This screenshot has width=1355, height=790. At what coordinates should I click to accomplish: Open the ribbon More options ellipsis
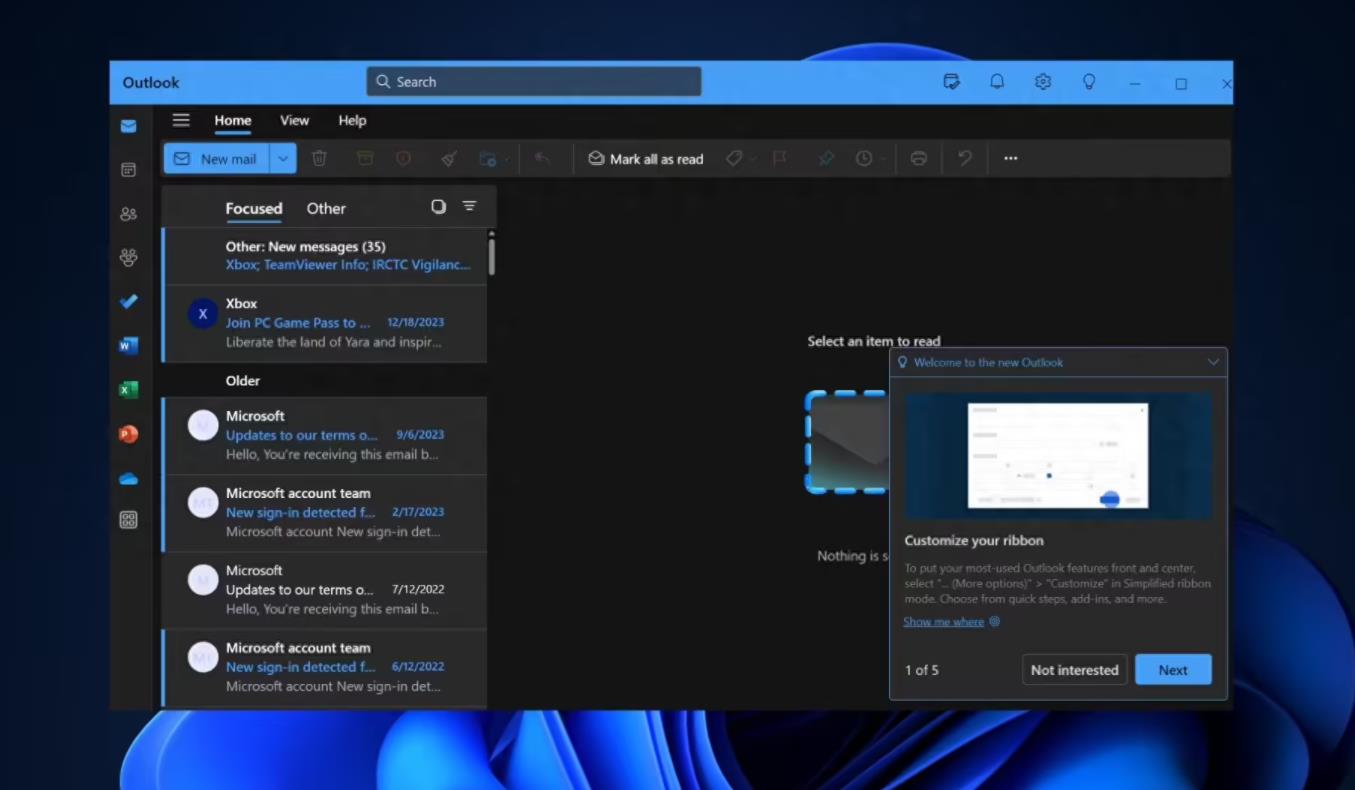pos(1011,158)
